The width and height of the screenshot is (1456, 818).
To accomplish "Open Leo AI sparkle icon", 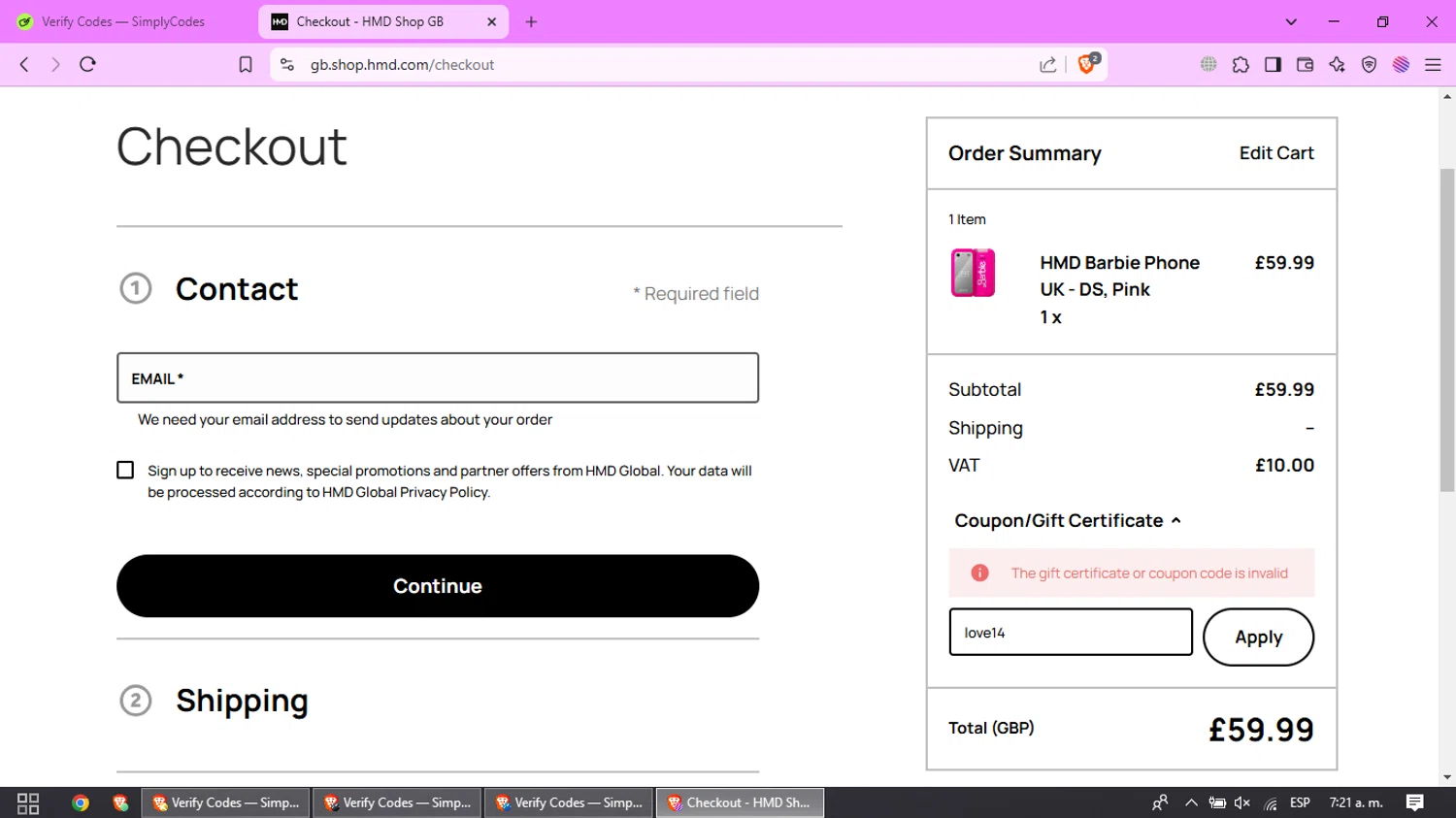I will point(1337,64).
